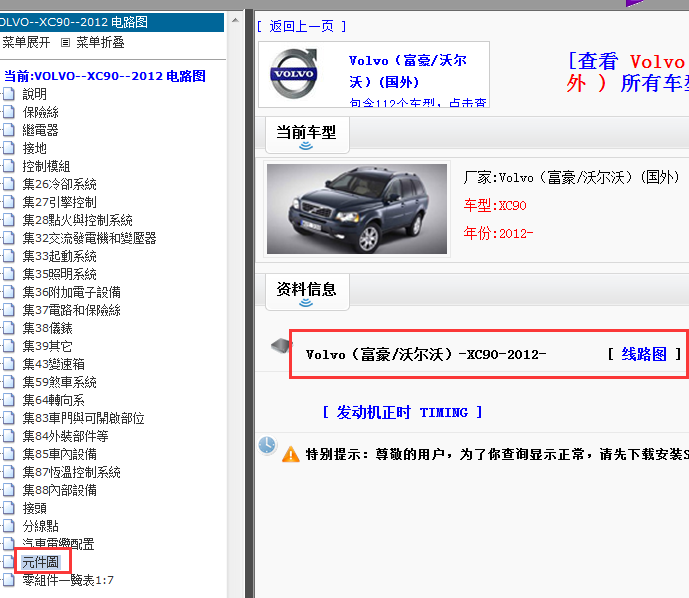This screenshot has width=689, height=598.
Task: Click the 年份:2012- text
Action: pyautogui.click(x=498, y=233)
